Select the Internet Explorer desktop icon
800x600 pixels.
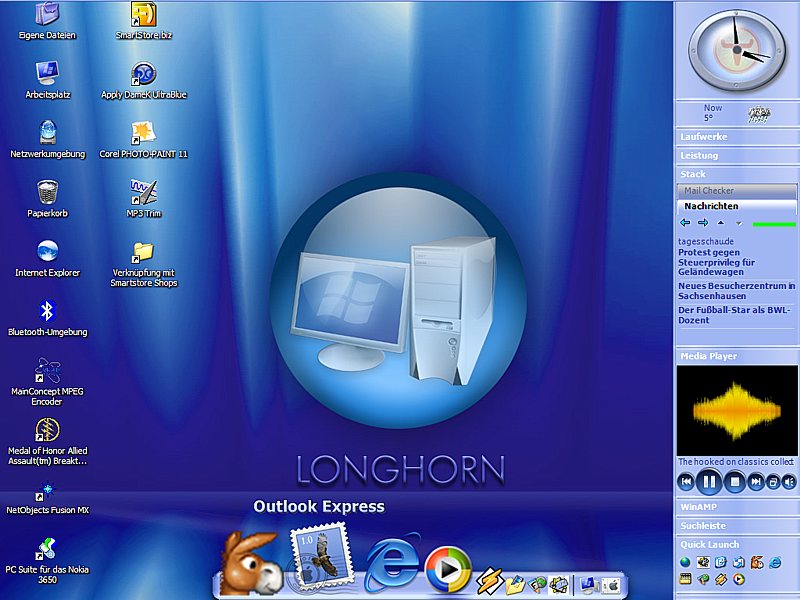click(47, 258)
